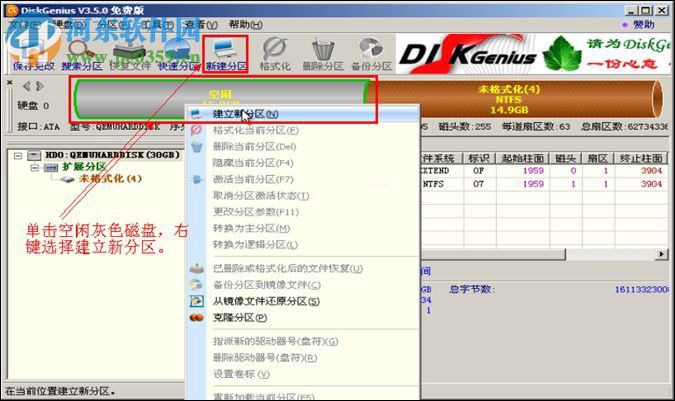675x401 pixels.
Task: Select the brown 未格式化(4) NTFS partition bar
Action: coord(514,99)
